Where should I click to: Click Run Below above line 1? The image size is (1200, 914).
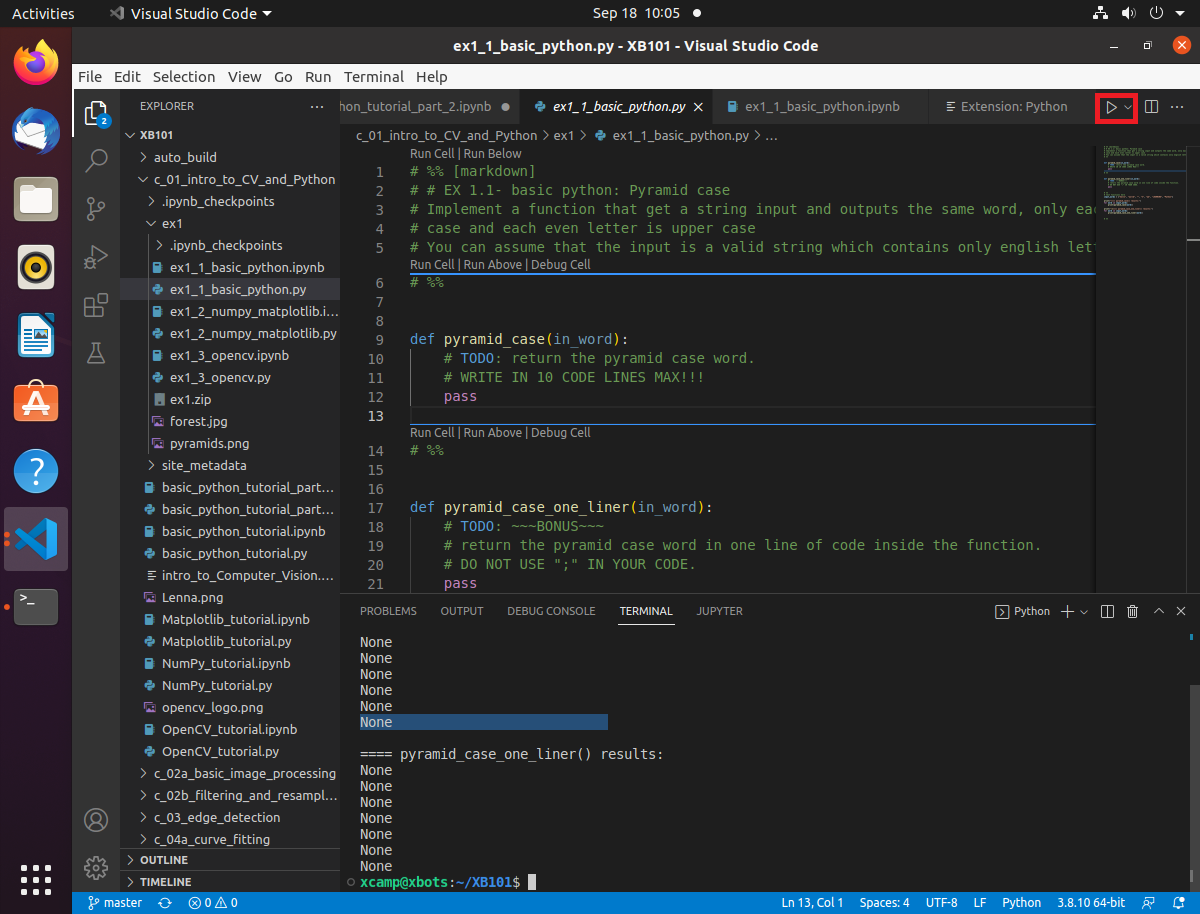coord(491,154)
